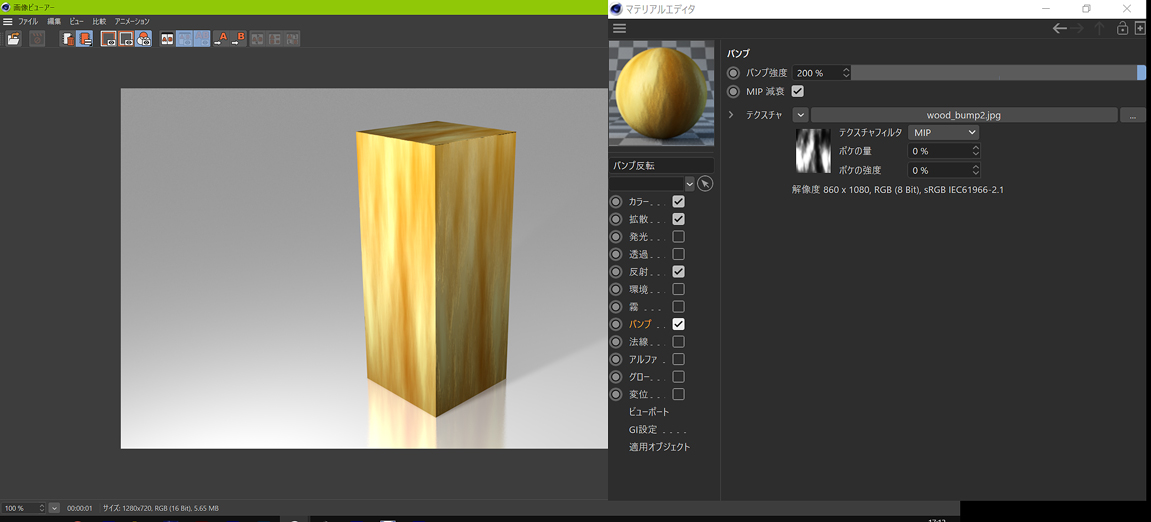Enable the 発光 channel checkbox
Image resolution: width=1151 pixels, height=522 pixels.
click(678, 237)
